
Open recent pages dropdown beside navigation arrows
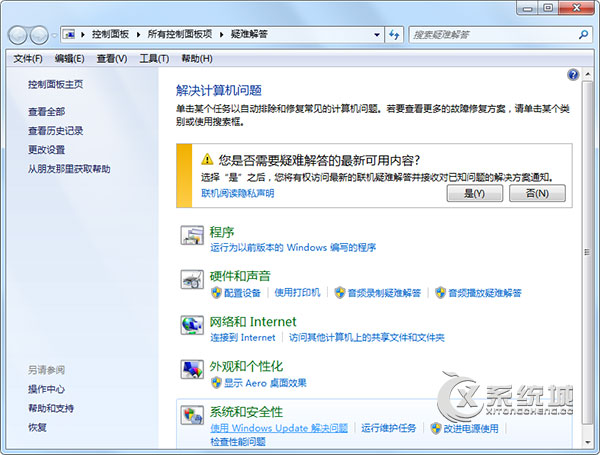54,35
